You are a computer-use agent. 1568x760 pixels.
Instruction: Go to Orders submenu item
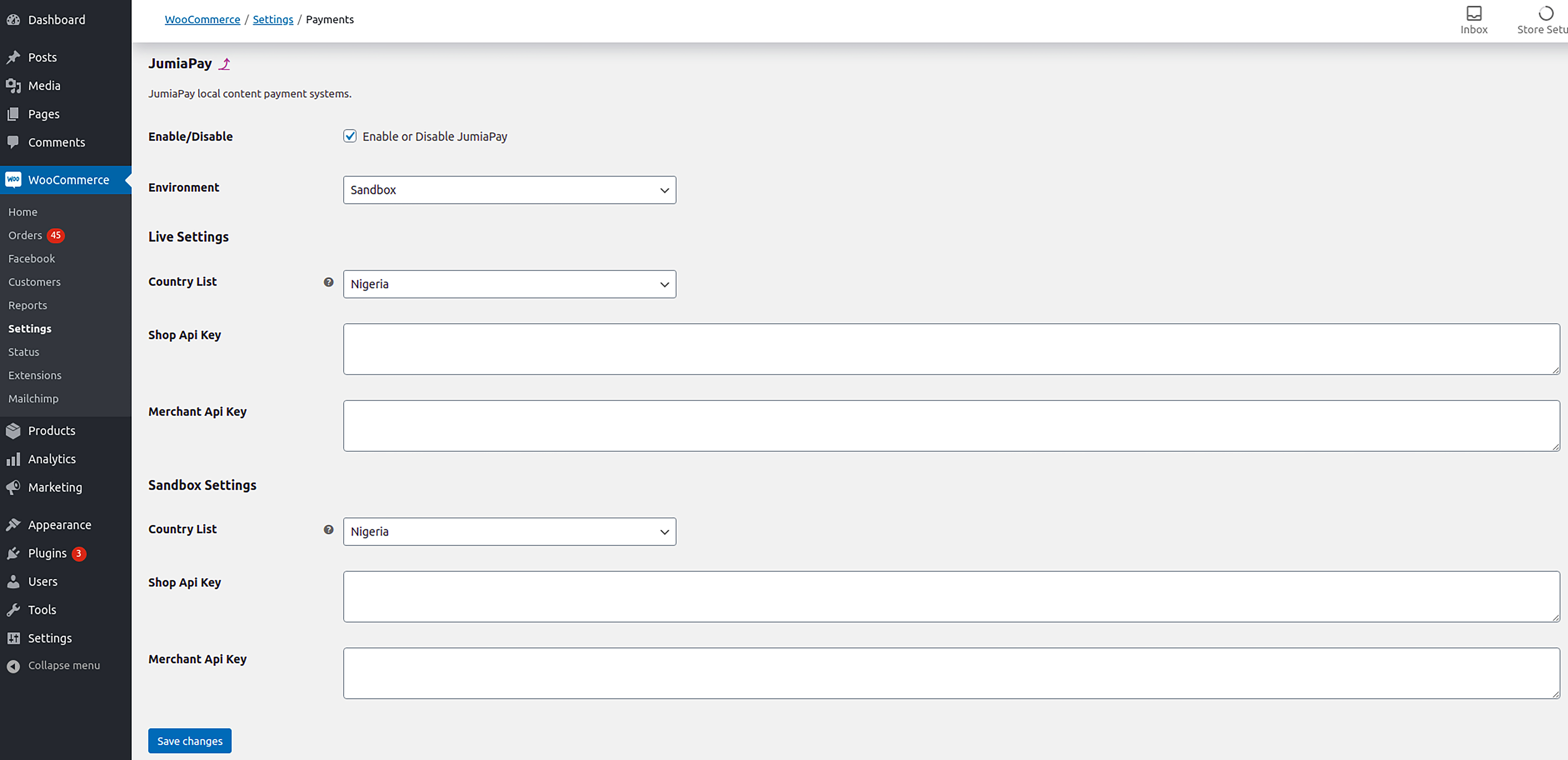(x=25, y=235)
